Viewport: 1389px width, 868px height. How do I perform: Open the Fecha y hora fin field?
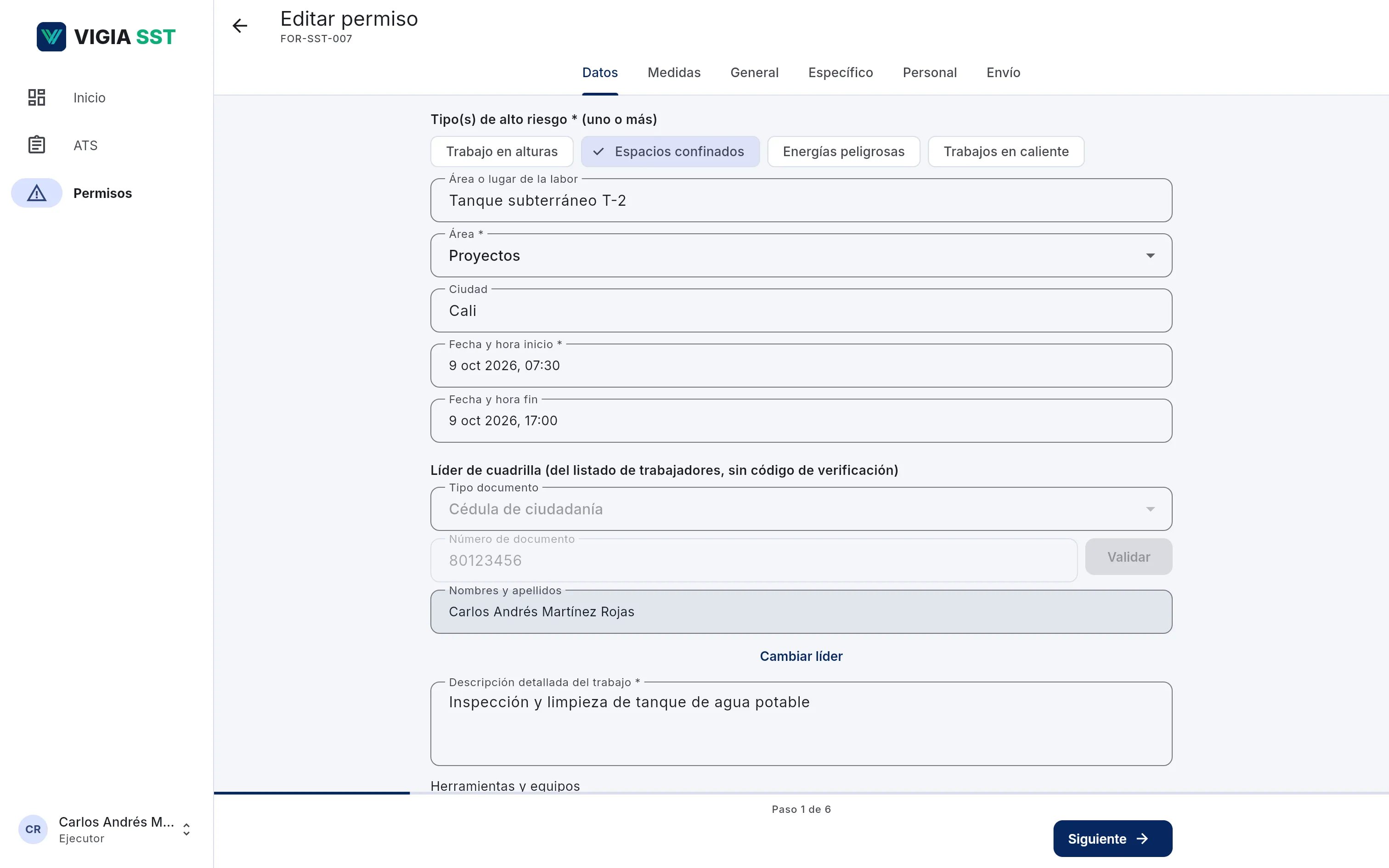(x=801, y=421)
